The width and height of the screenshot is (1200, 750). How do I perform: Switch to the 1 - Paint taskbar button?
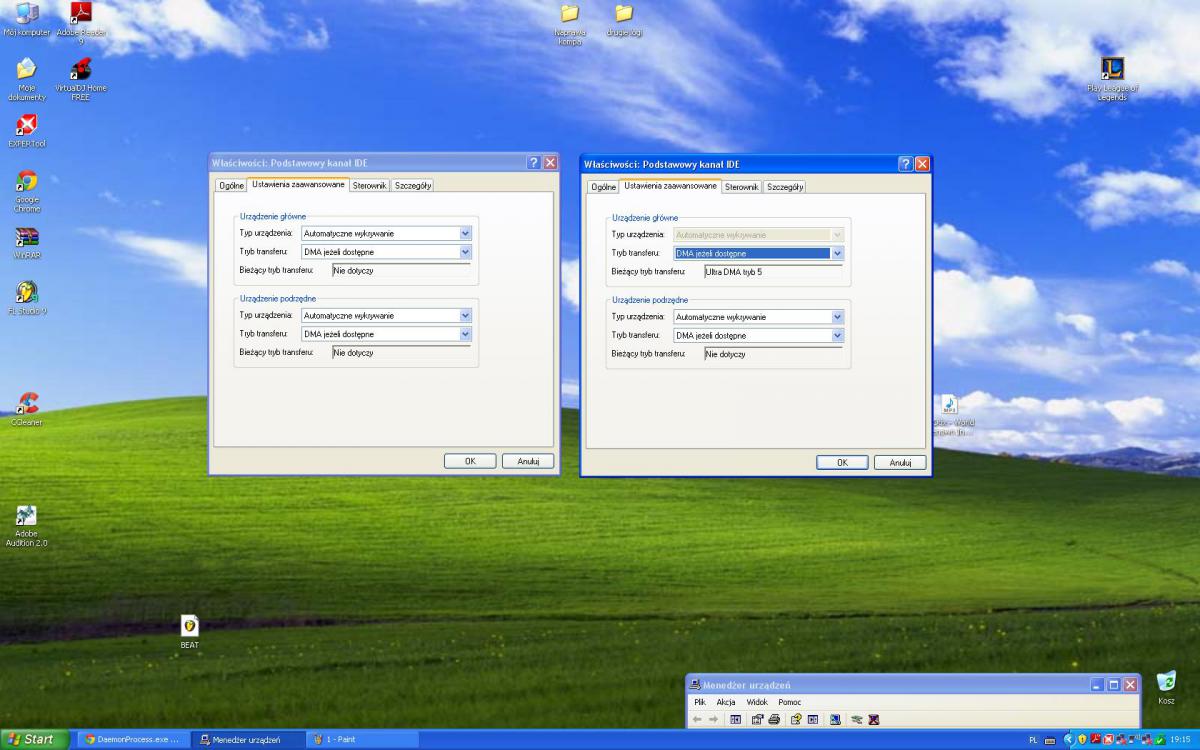[x=363, y=740]
